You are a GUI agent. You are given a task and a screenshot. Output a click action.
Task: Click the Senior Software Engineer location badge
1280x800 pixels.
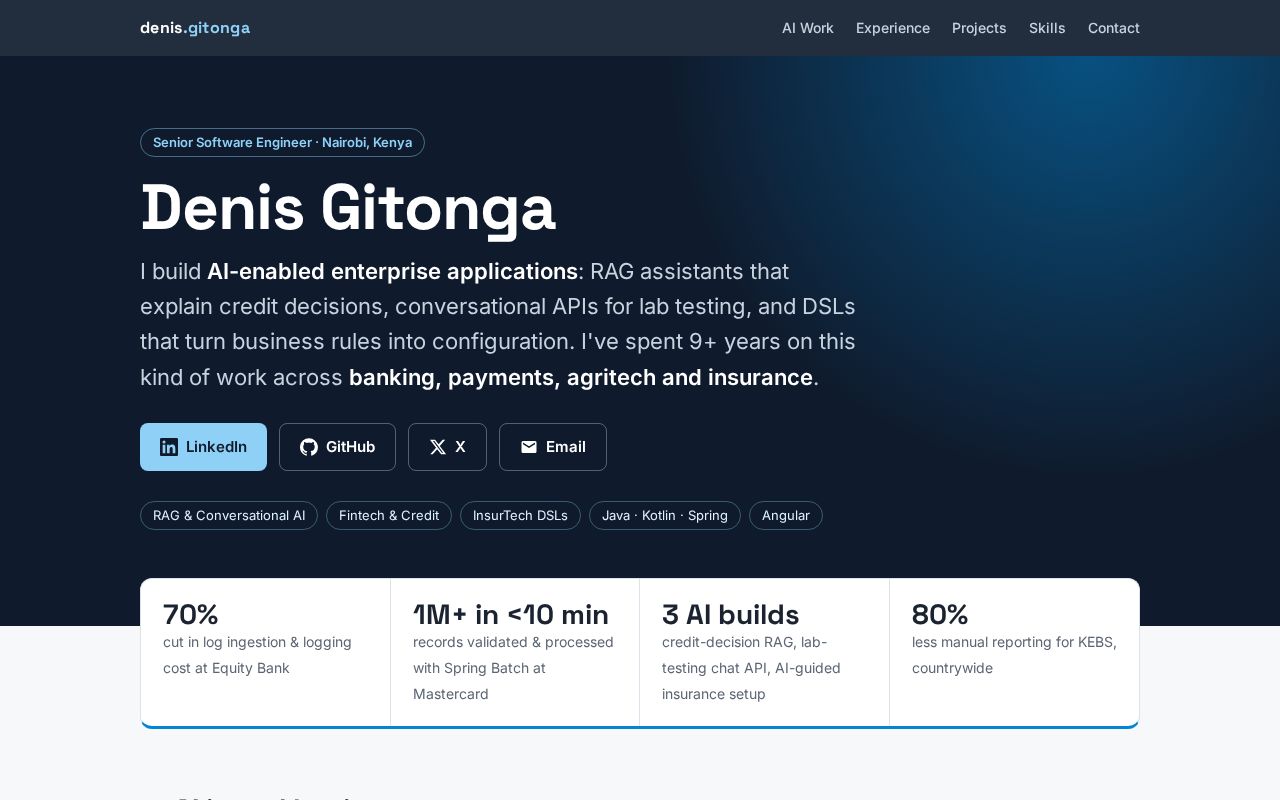(x=282, y=142)
